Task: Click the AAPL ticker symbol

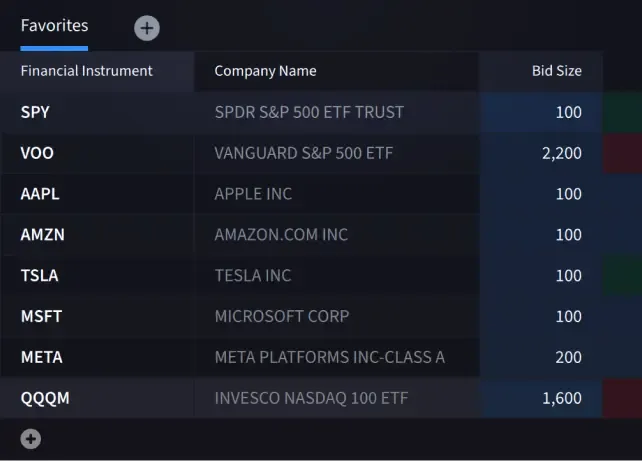Action: (39, 194)
